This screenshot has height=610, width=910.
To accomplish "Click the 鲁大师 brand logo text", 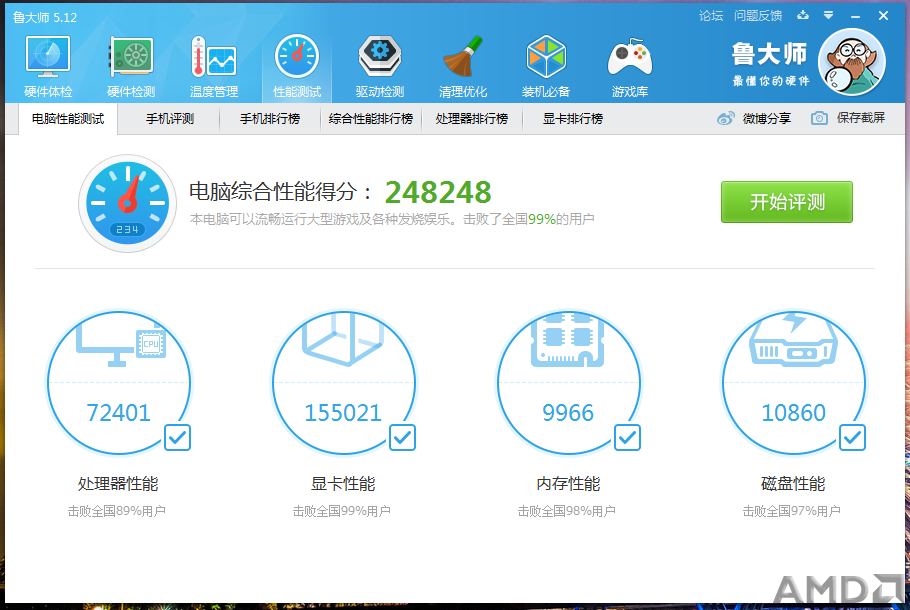I will tap(770, 54).
